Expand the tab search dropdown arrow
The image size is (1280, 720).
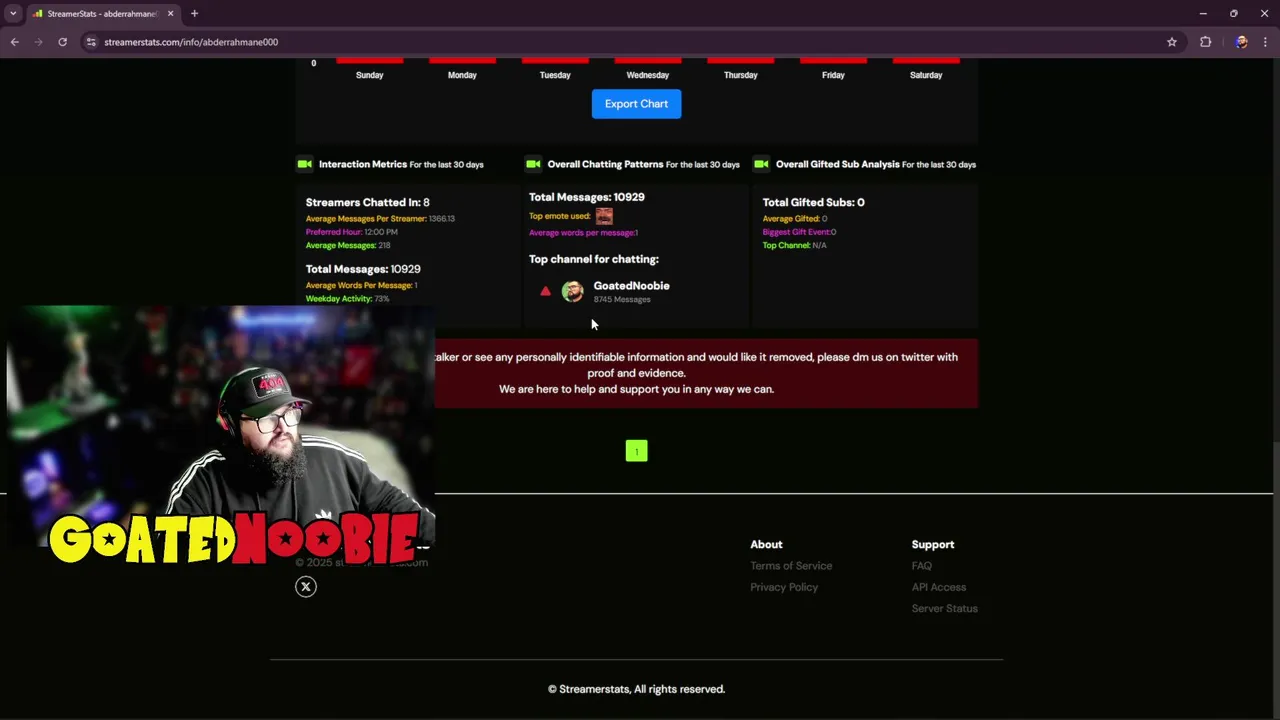coord(13,14)
